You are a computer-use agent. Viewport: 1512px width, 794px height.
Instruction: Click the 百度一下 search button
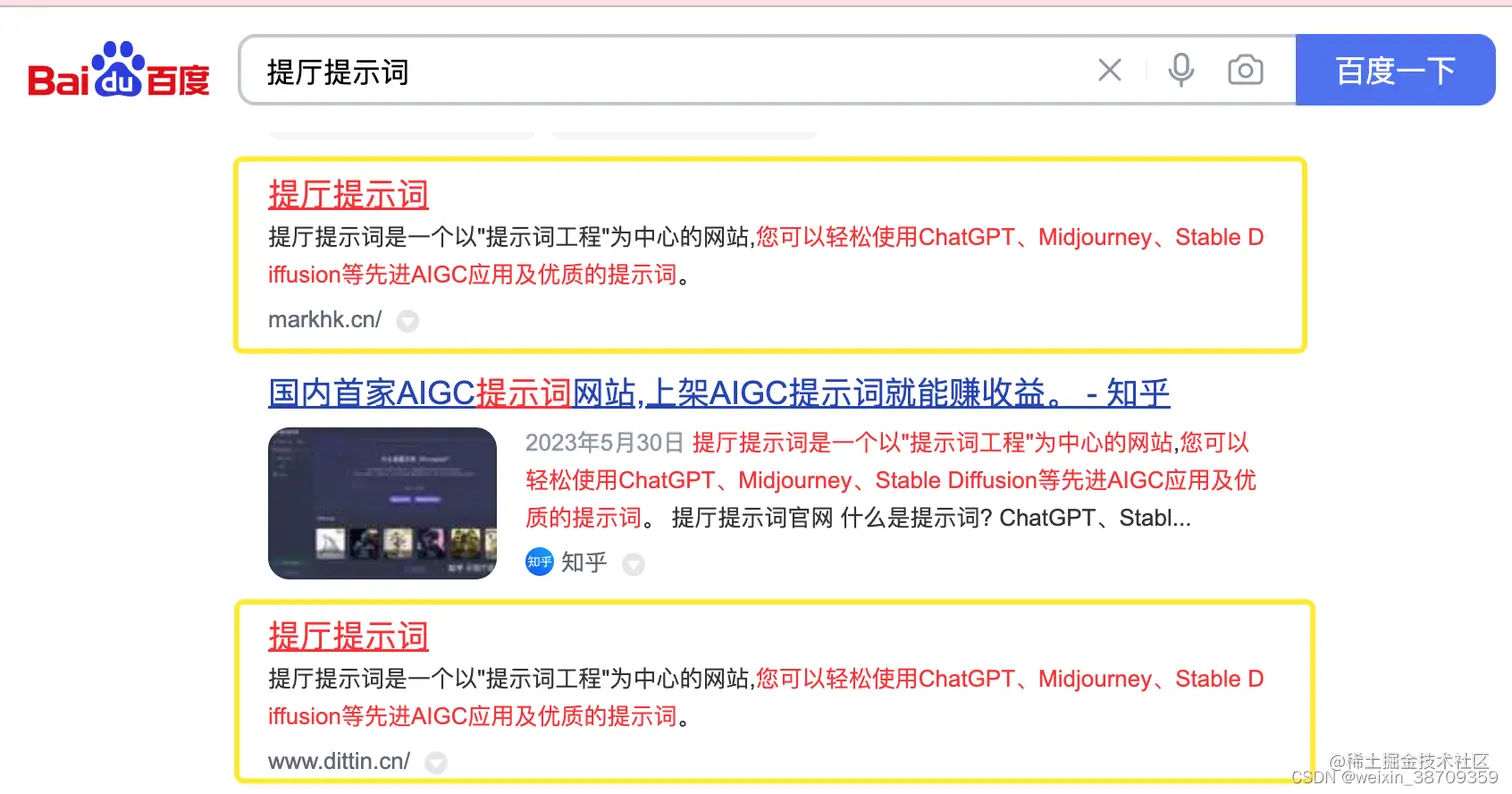coord(1395,69)
